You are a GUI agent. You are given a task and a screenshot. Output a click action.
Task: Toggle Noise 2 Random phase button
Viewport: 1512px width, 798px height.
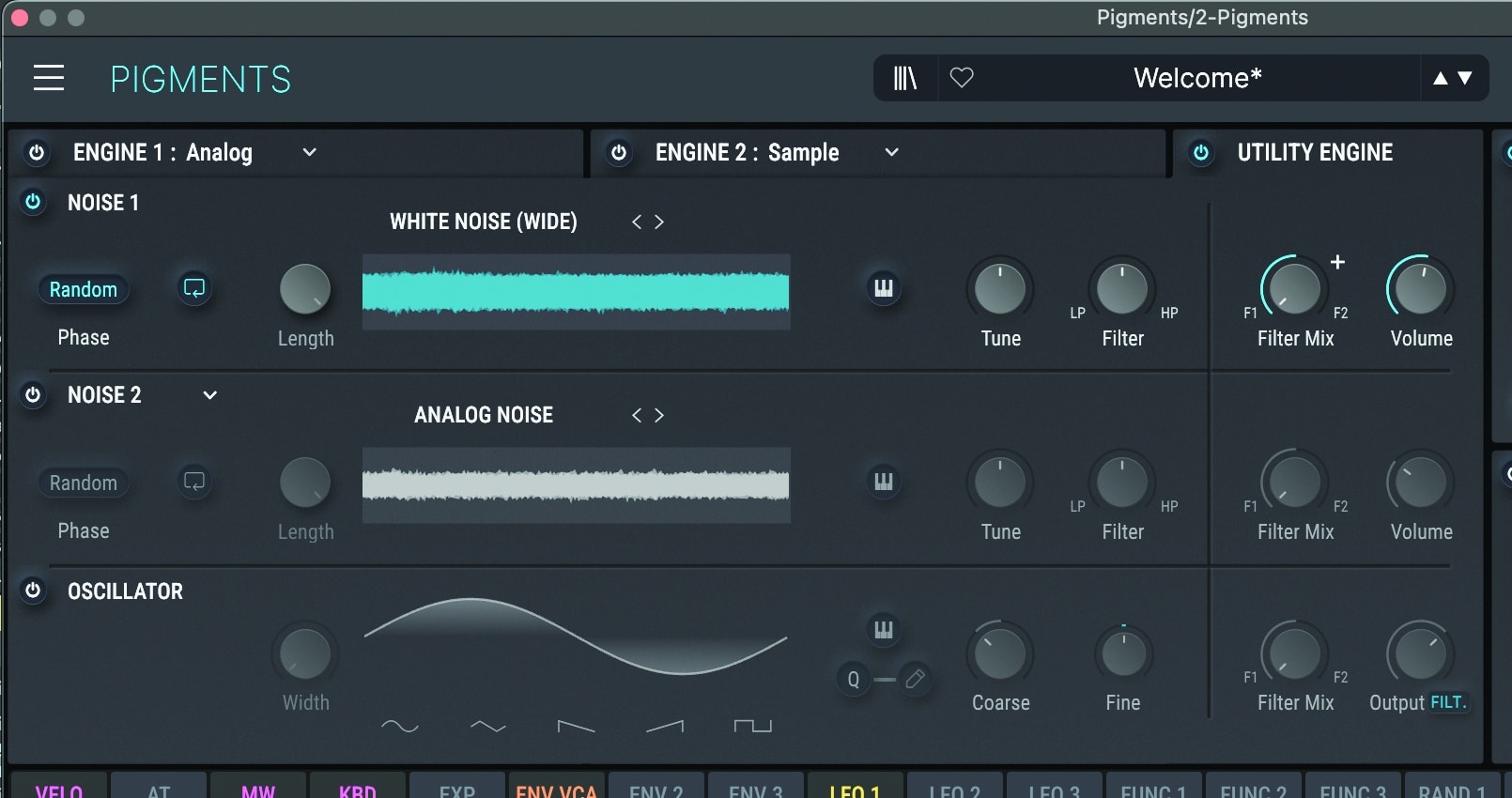coord(84,483)
